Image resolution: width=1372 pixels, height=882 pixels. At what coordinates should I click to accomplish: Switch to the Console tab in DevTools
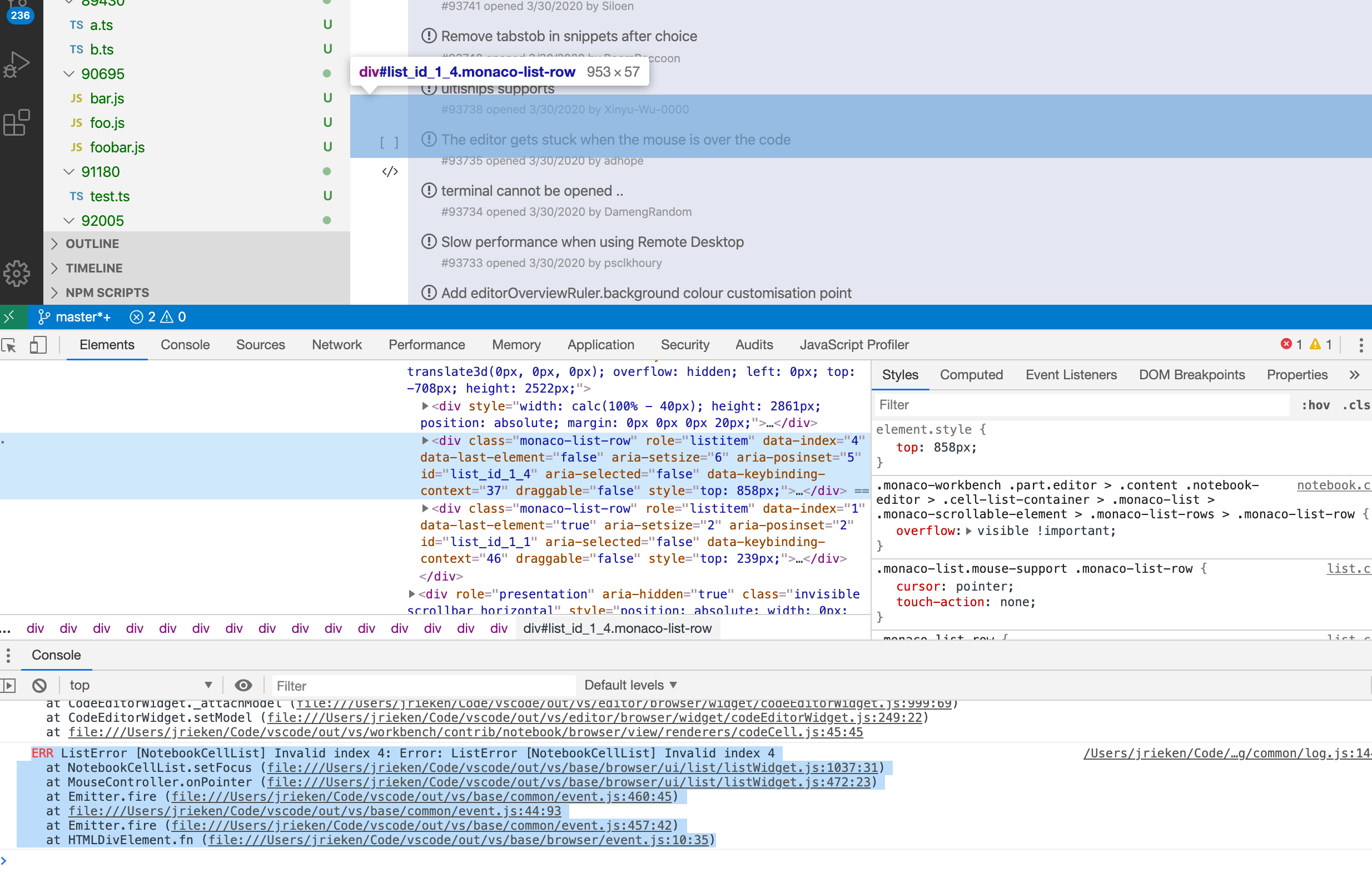click(185, 345)
